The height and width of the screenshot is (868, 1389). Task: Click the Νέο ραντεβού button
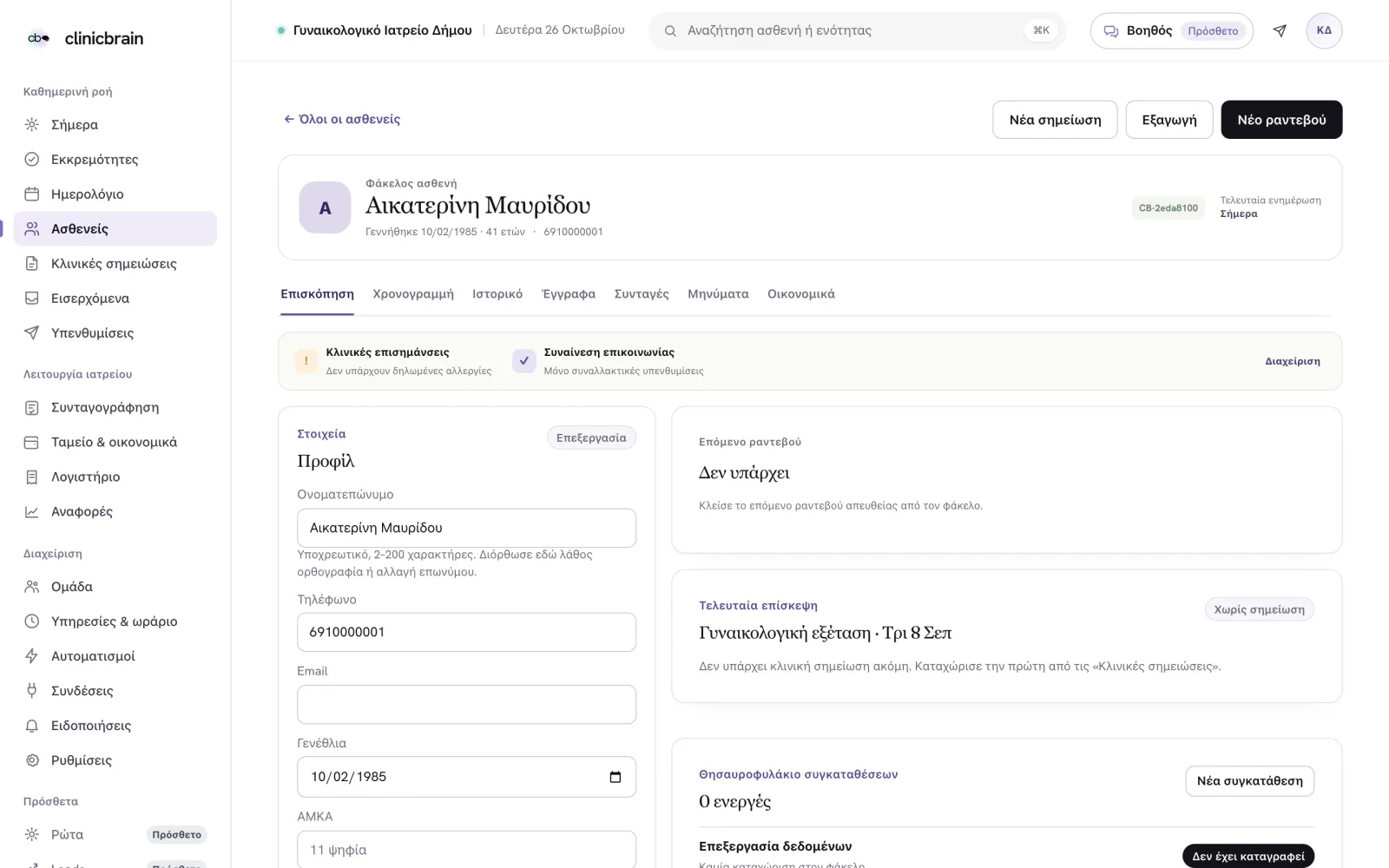[1281, 120]
